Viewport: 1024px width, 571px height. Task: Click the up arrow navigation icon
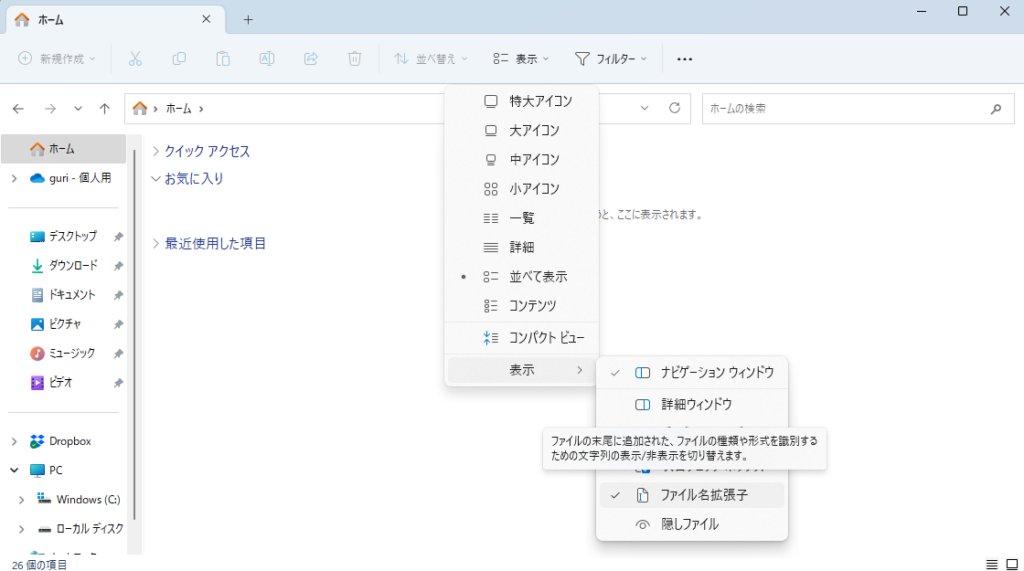click(105, 108)
